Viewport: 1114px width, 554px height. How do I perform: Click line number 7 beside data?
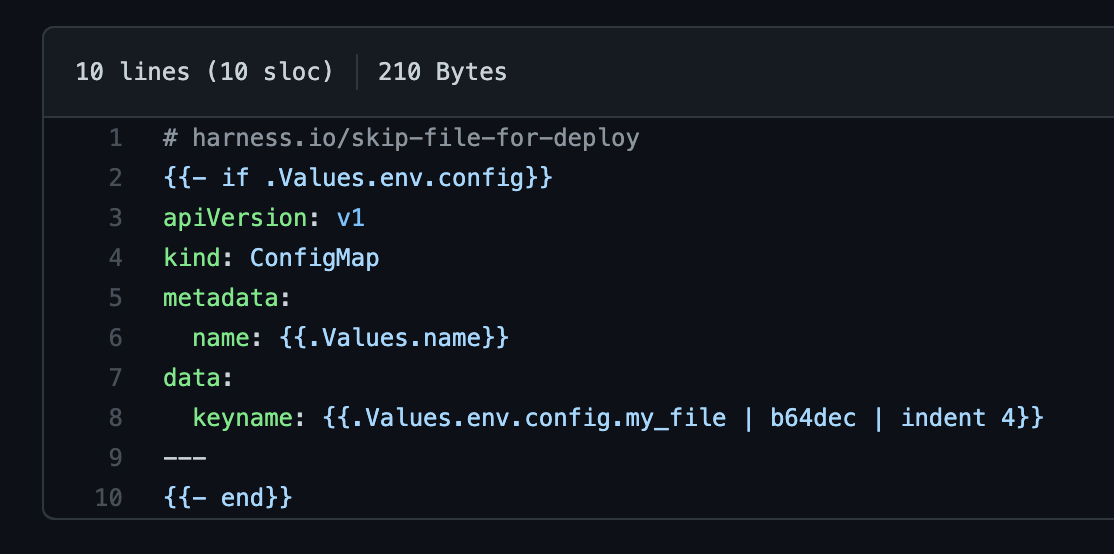pos(115,378)
